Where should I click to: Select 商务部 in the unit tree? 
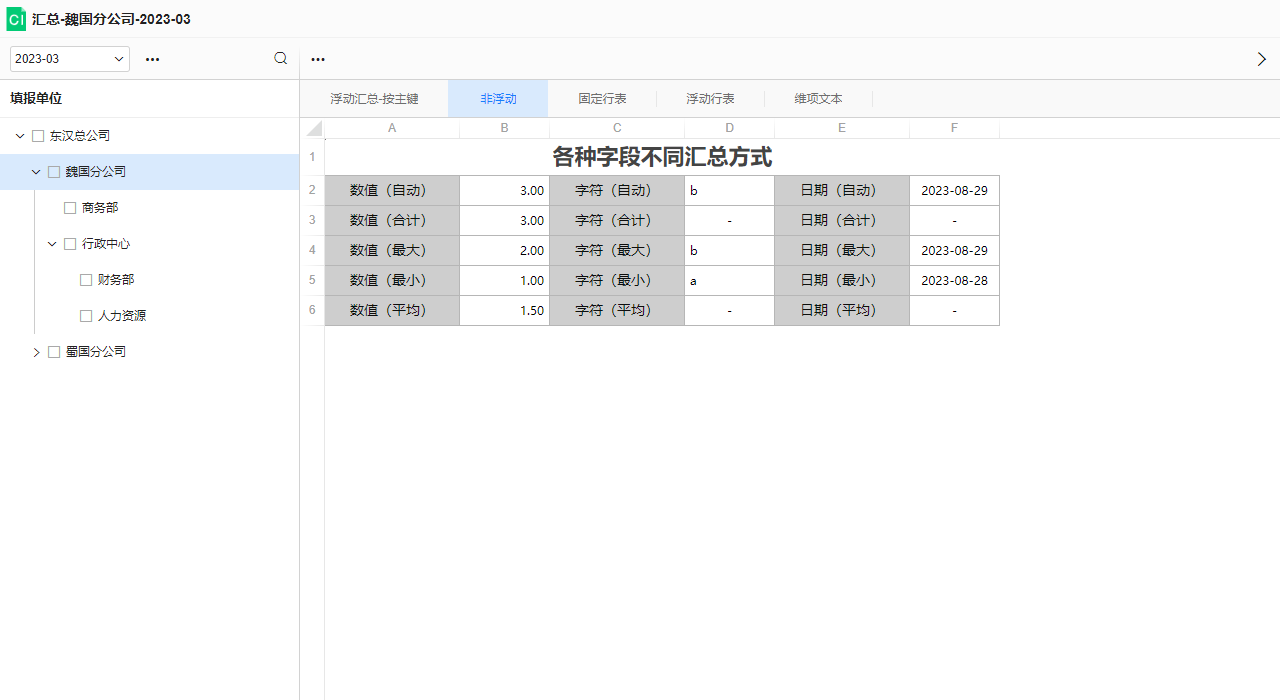[x=100, y=207]
